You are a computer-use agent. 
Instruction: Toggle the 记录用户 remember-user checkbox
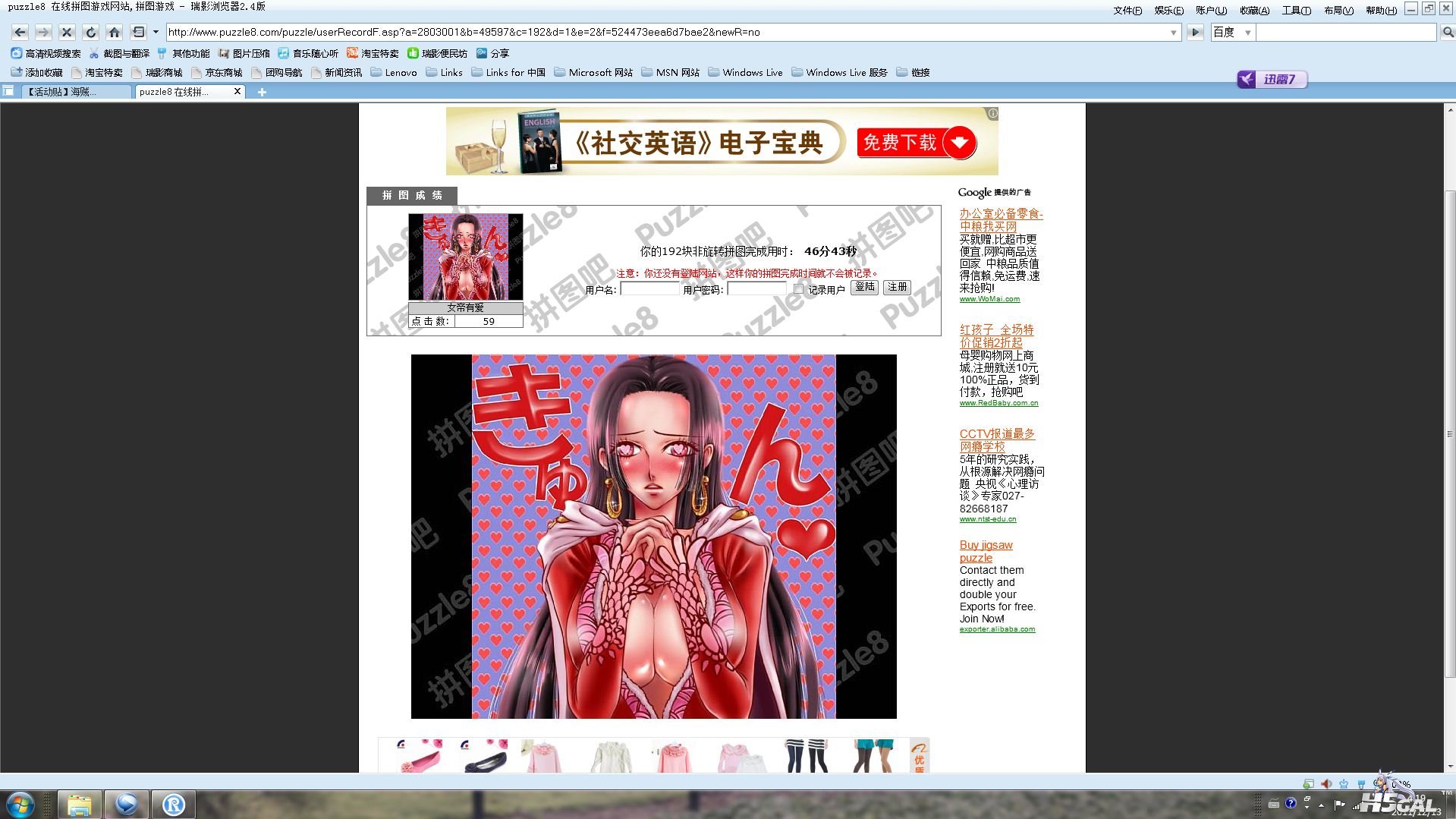(798, 289)
